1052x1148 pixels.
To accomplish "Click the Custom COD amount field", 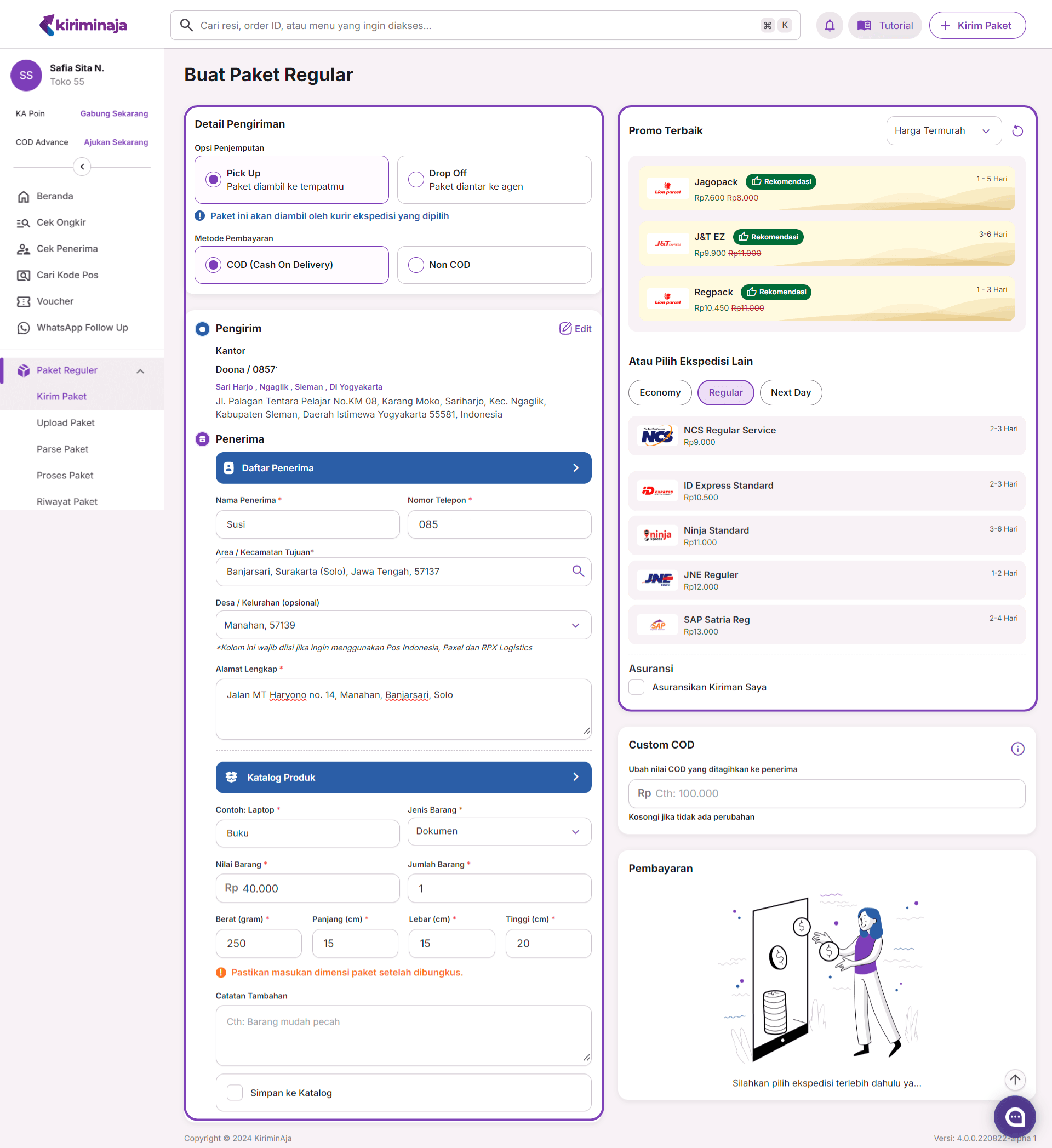I will [x=826, y=793].
